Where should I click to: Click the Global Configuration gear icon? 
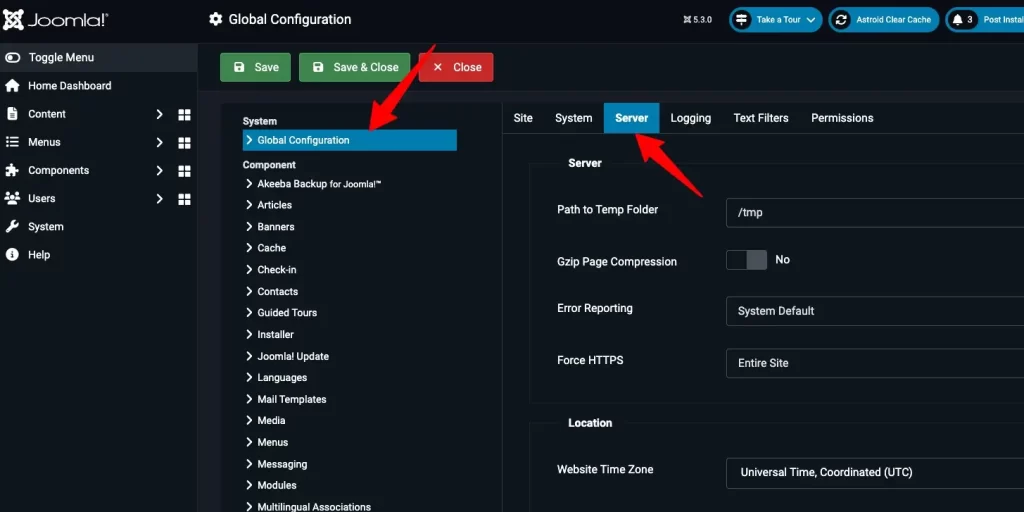point(216,20)
